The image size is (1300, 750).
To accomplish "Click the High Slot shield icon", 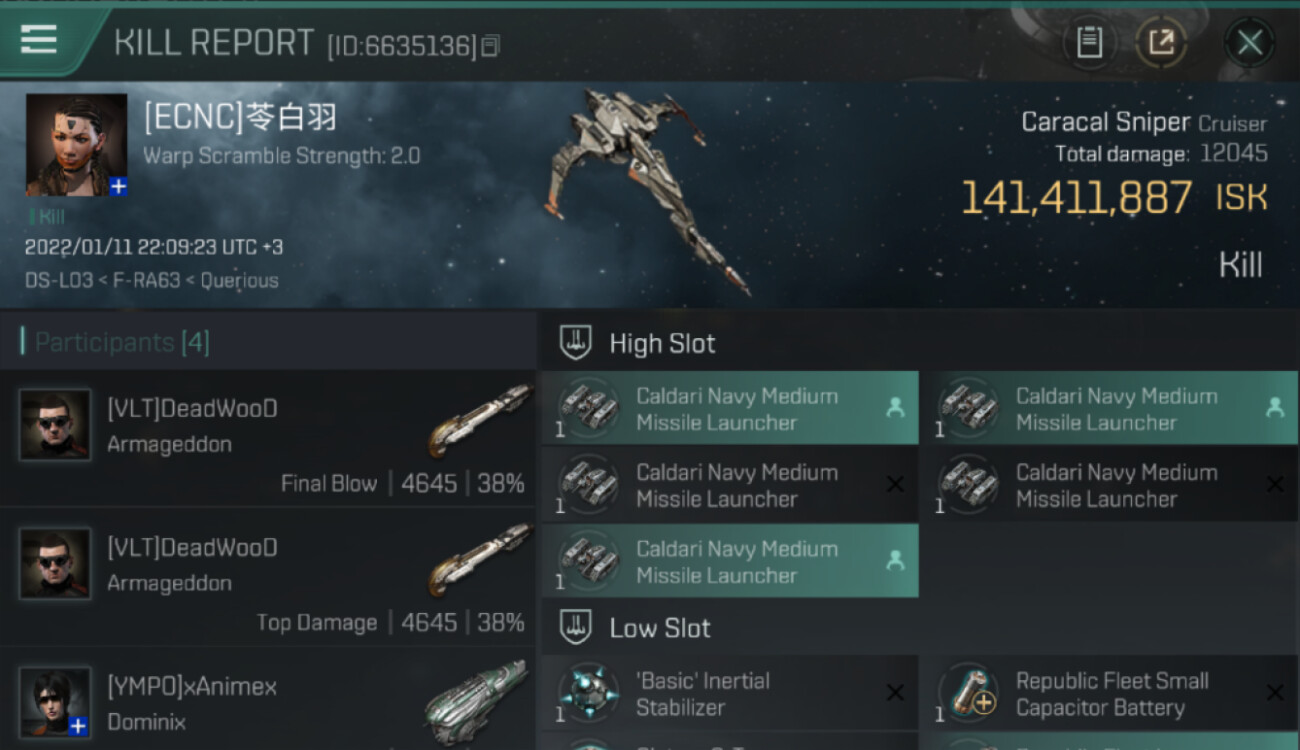I will point(575,343).
